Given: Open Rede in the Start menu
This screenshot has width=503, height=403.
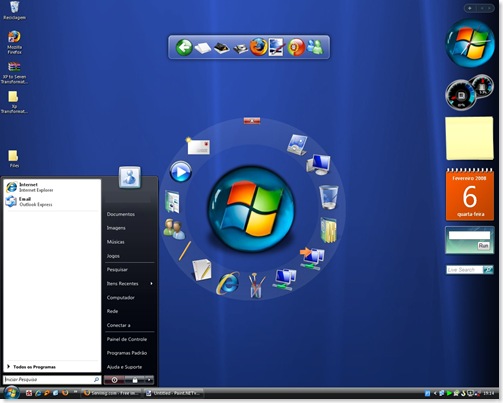Looking at the screenshot, I should pos(112,311).
